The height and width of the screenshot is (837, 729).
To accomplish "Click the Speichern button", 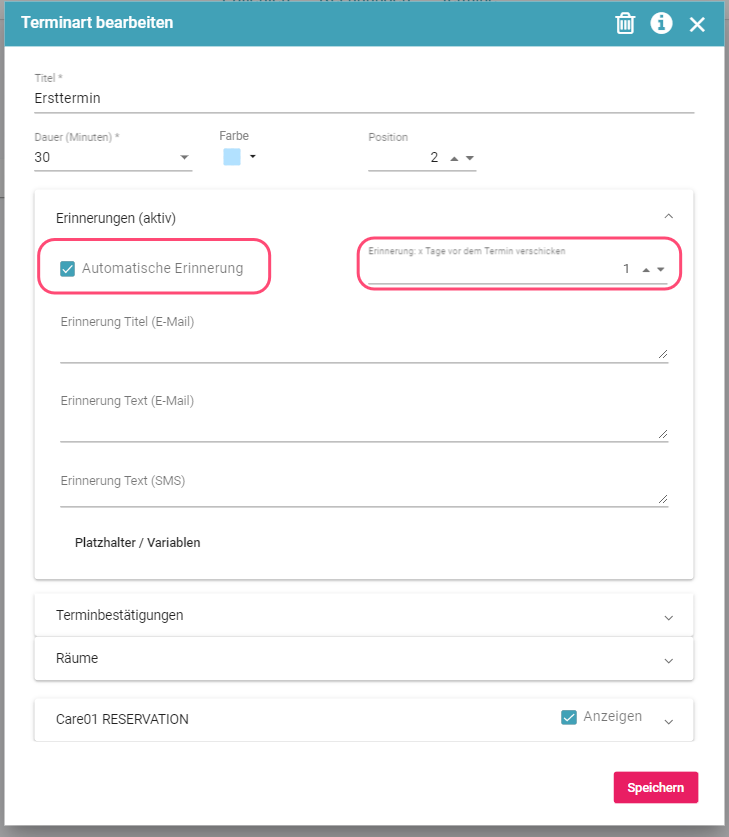I will tap(655, 787).
